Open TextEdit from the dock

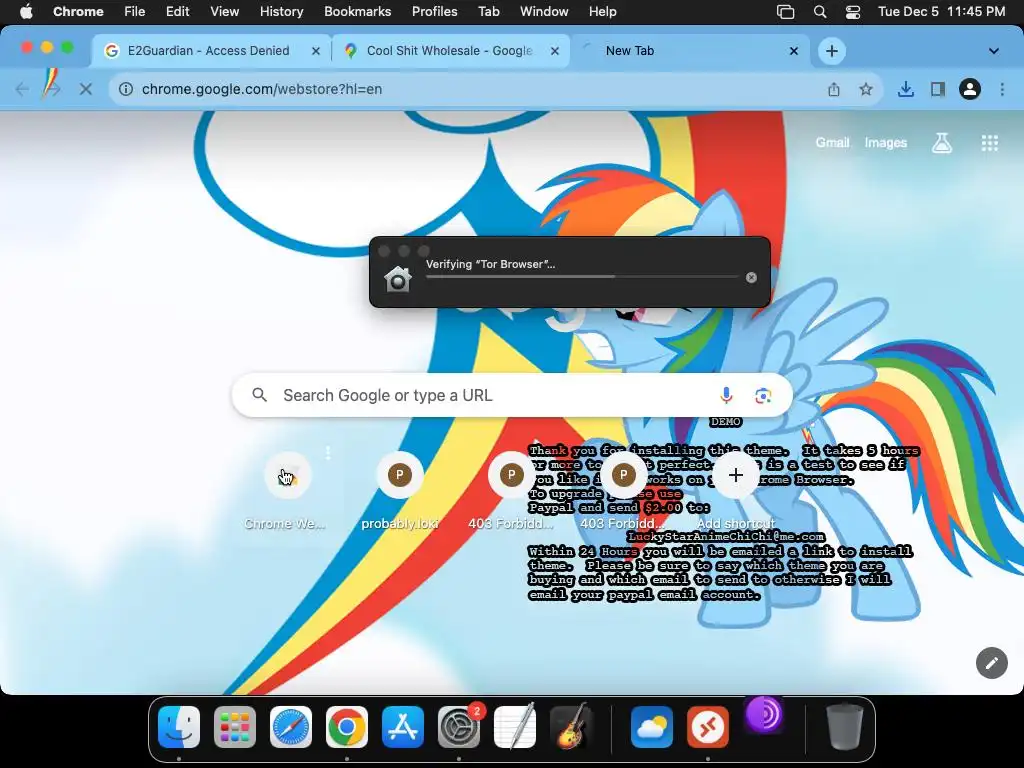point(515,726)
